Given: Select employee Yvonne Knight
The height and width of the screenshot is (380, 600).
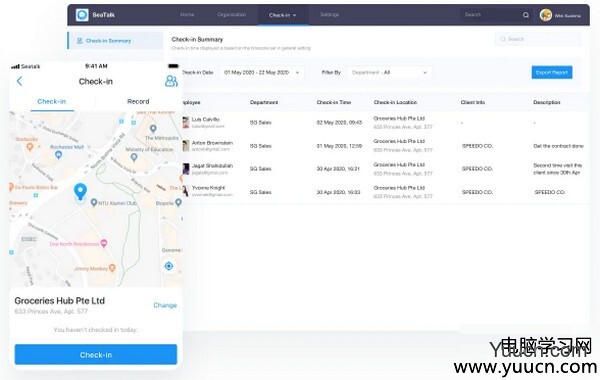Looking at the screenshot, I should [209, 188].
